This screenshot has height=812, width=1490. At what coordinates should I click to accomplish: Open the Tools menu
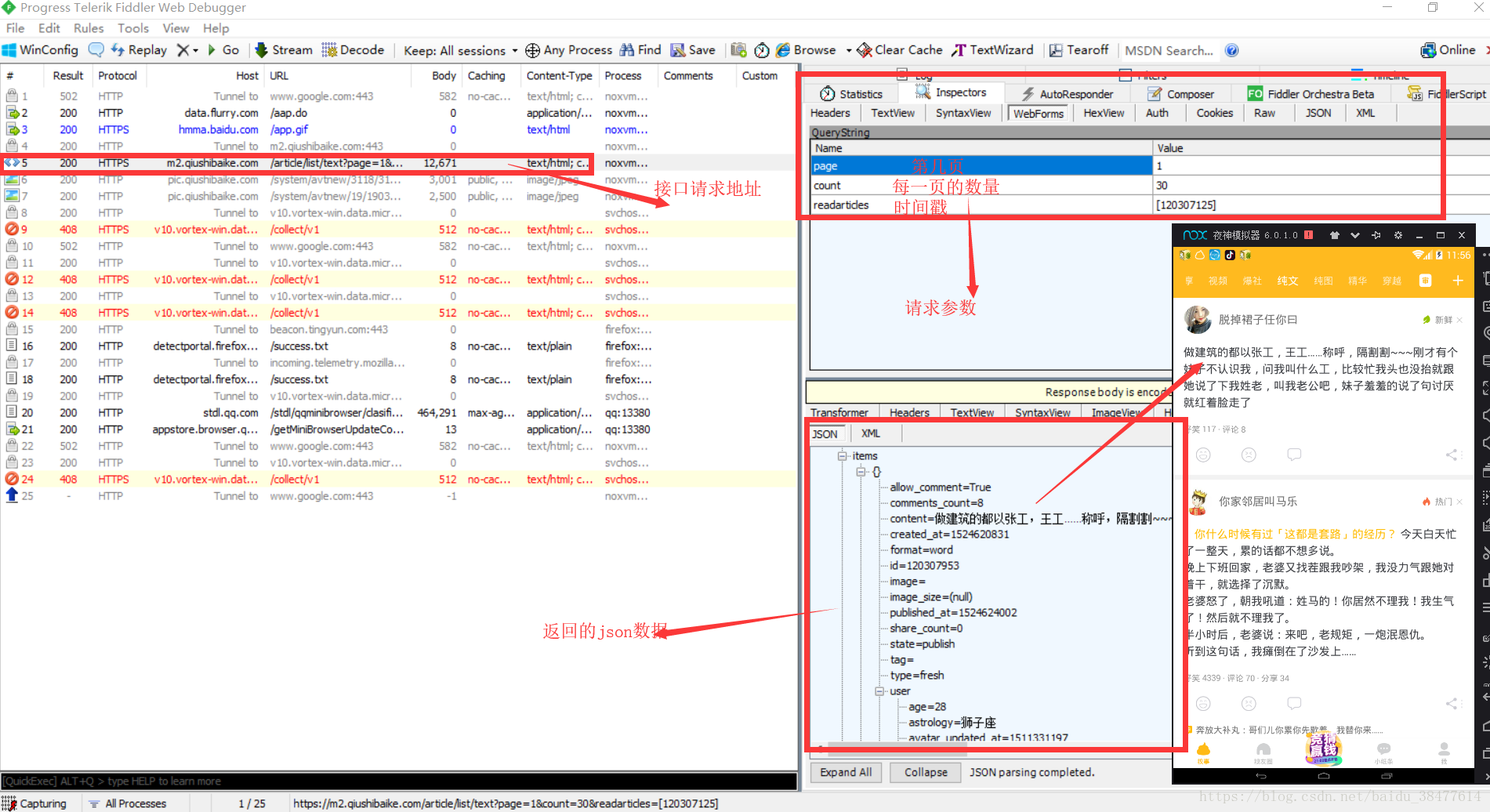(x=133, y=28)
